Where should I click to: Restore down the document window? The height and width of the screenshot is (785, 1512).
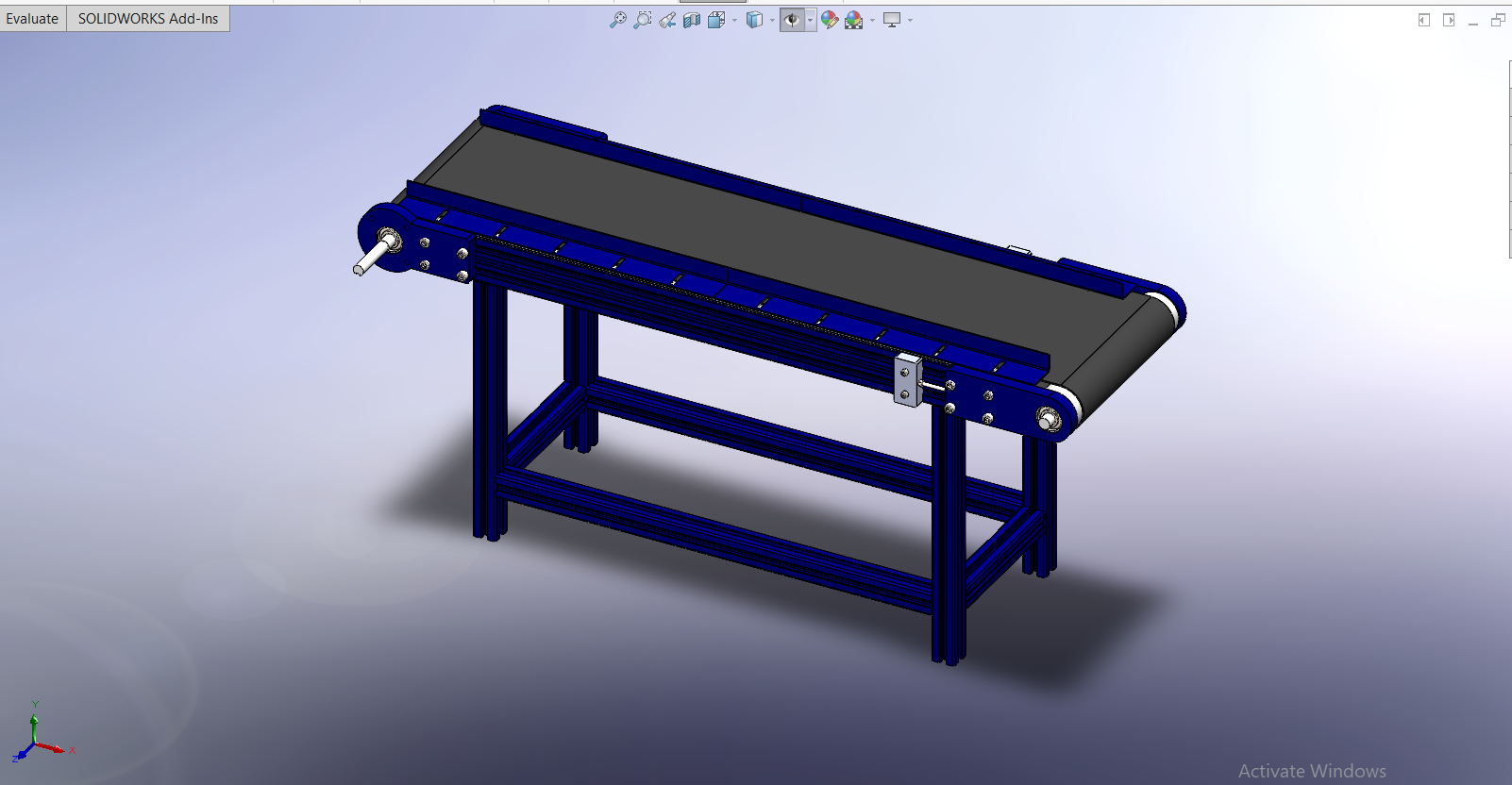[1498, 20]
